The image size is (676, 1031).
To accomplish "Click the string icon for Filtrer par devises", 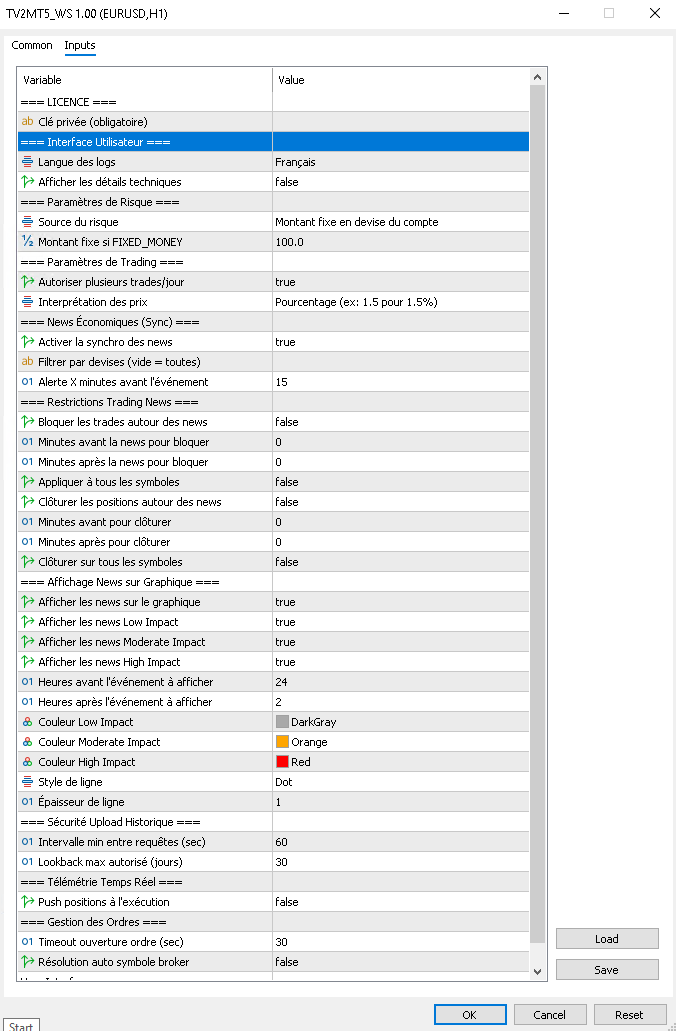I will click(x=27, y=362).
